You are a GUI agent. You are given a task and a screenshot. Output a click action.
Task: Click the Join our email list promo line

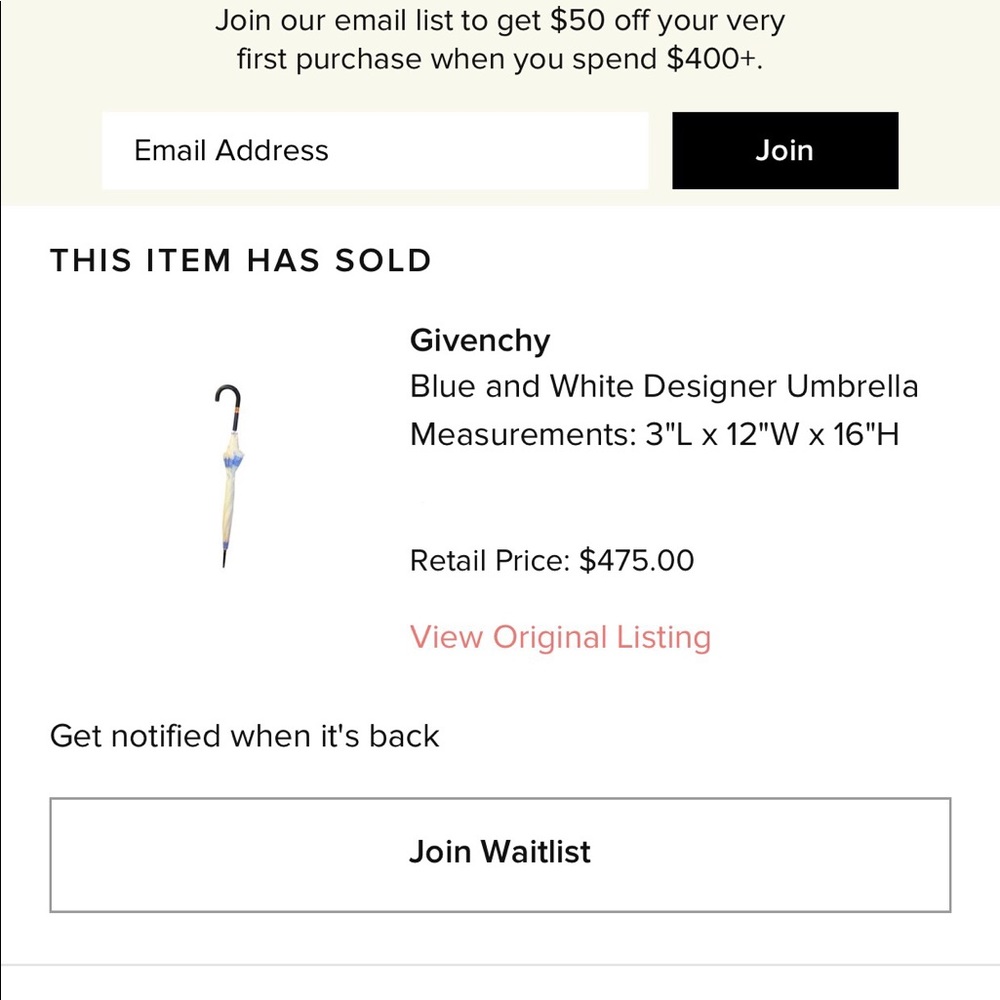(500, 21)
